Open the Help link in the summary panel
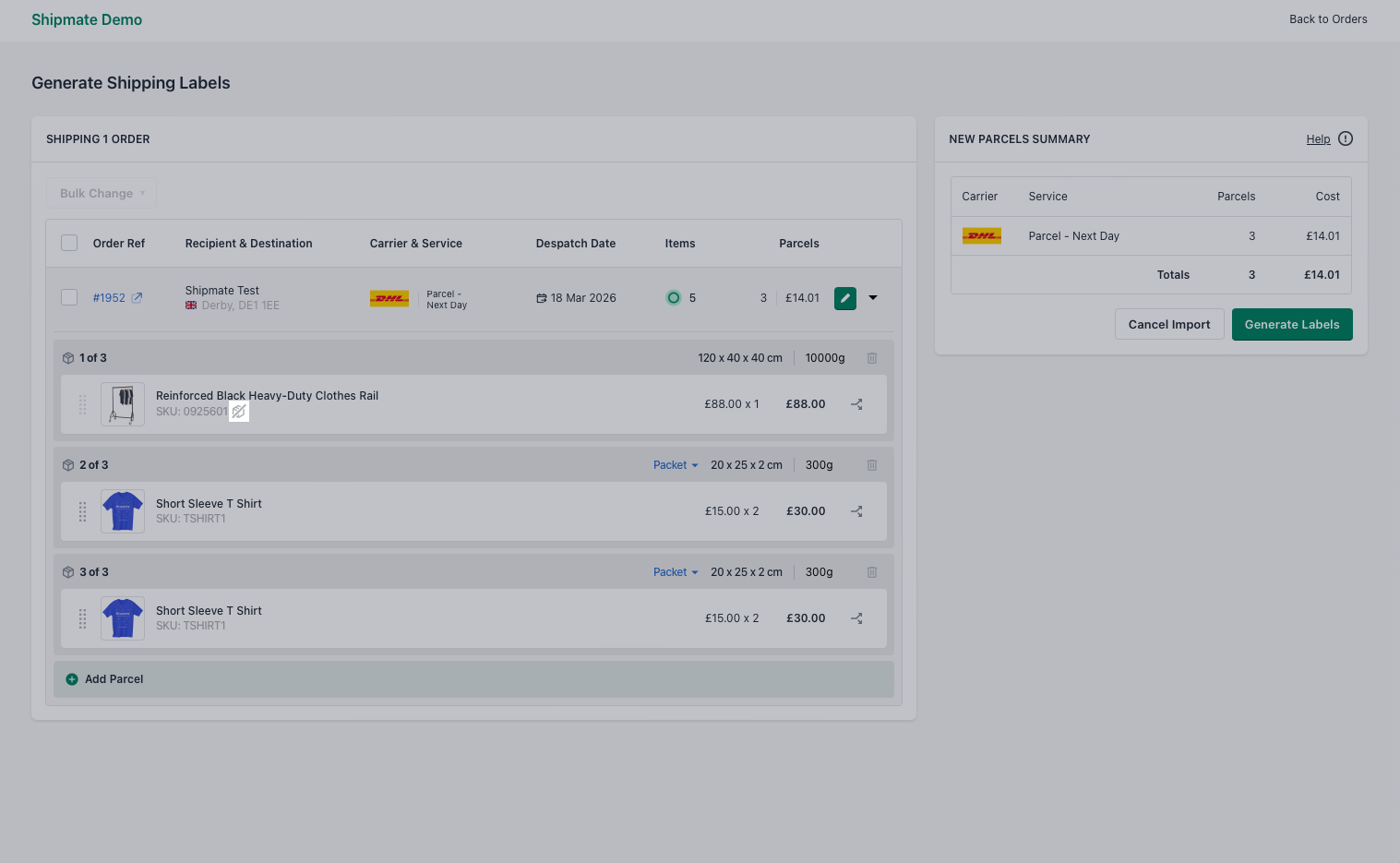 point(1318,138)
